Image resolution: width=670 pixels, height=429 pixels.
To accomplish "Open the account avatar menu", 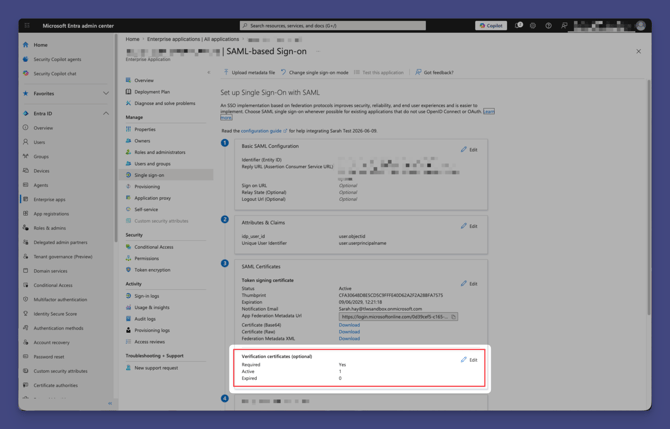I will click(x=641, y=26).
